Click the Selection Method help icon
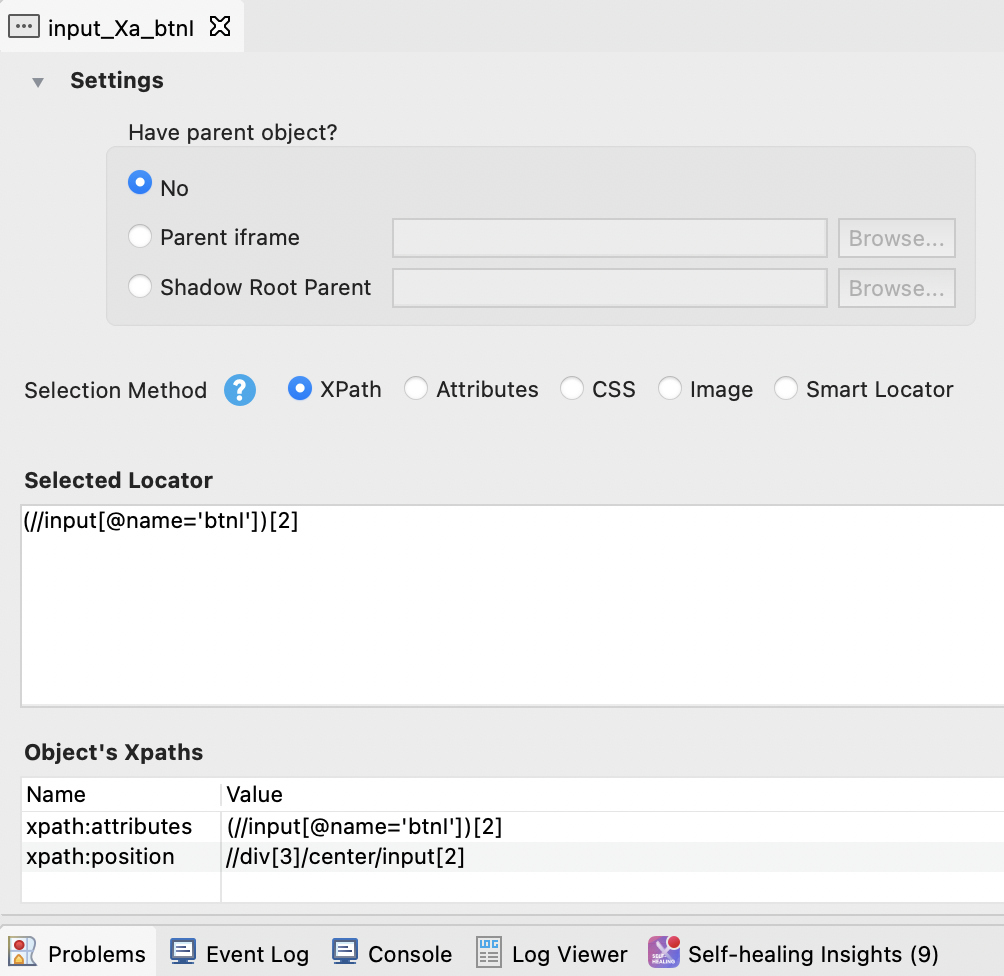The width and height of the screenshot is (1004, 976). [240, 391]
